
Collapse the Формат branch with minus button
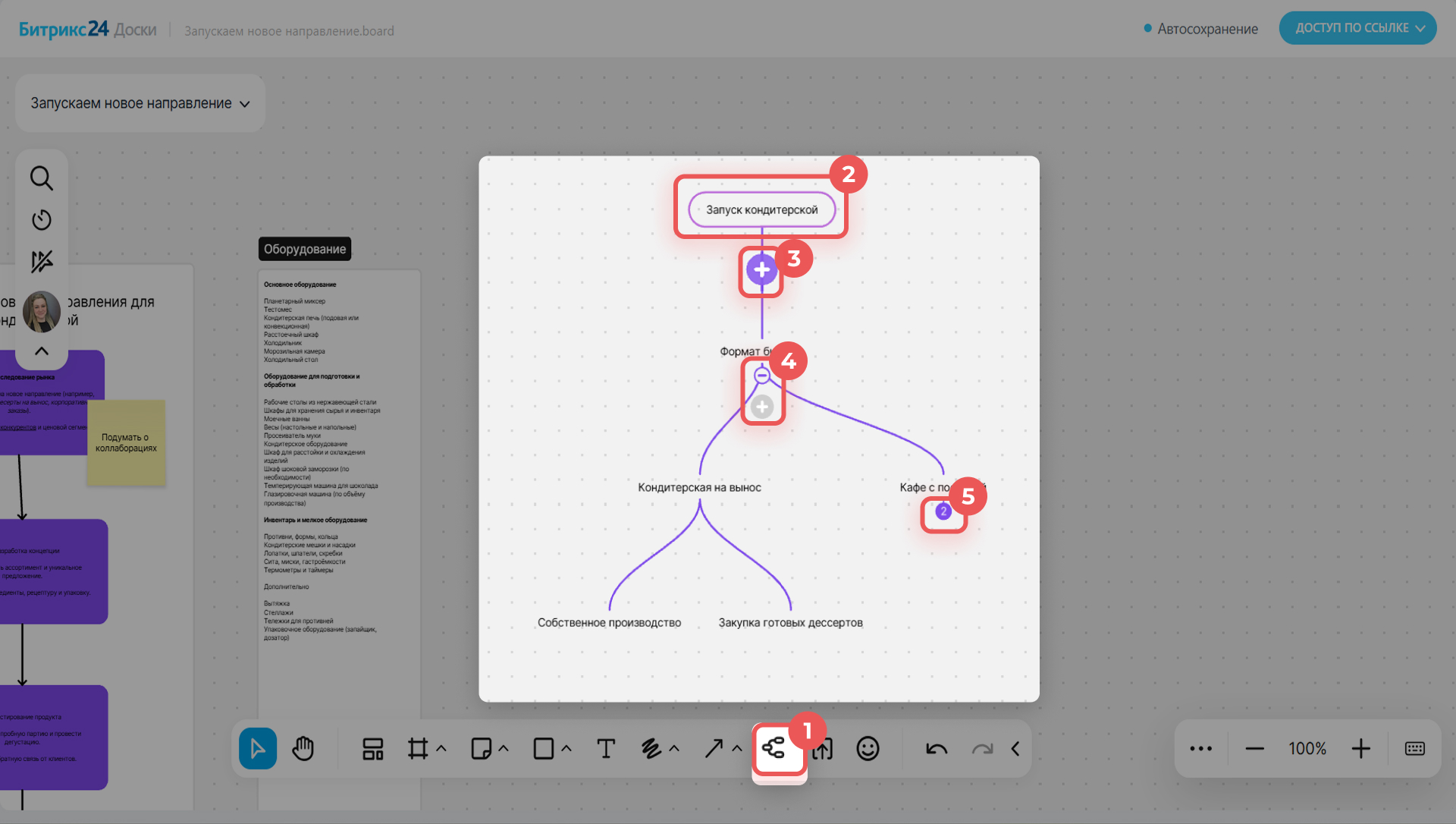[x=762, y=375]
